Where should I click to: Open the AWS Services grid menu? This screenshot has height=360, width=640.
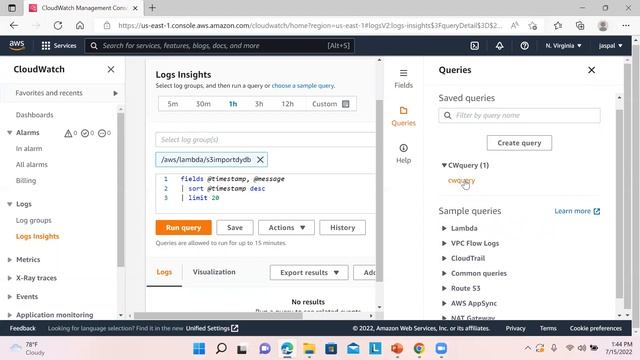coord(59,46)
